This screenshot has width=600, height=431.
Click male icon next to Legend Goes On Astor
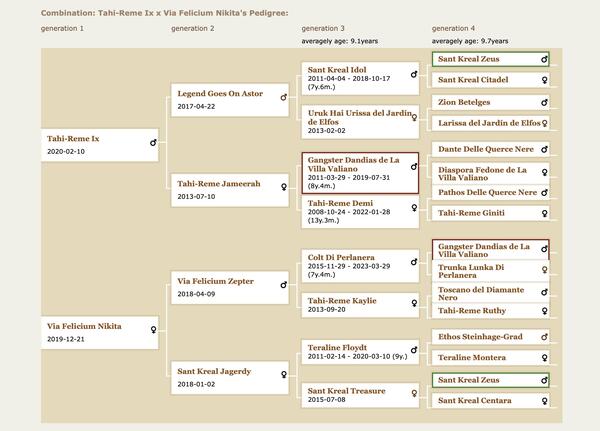point(283,97)
